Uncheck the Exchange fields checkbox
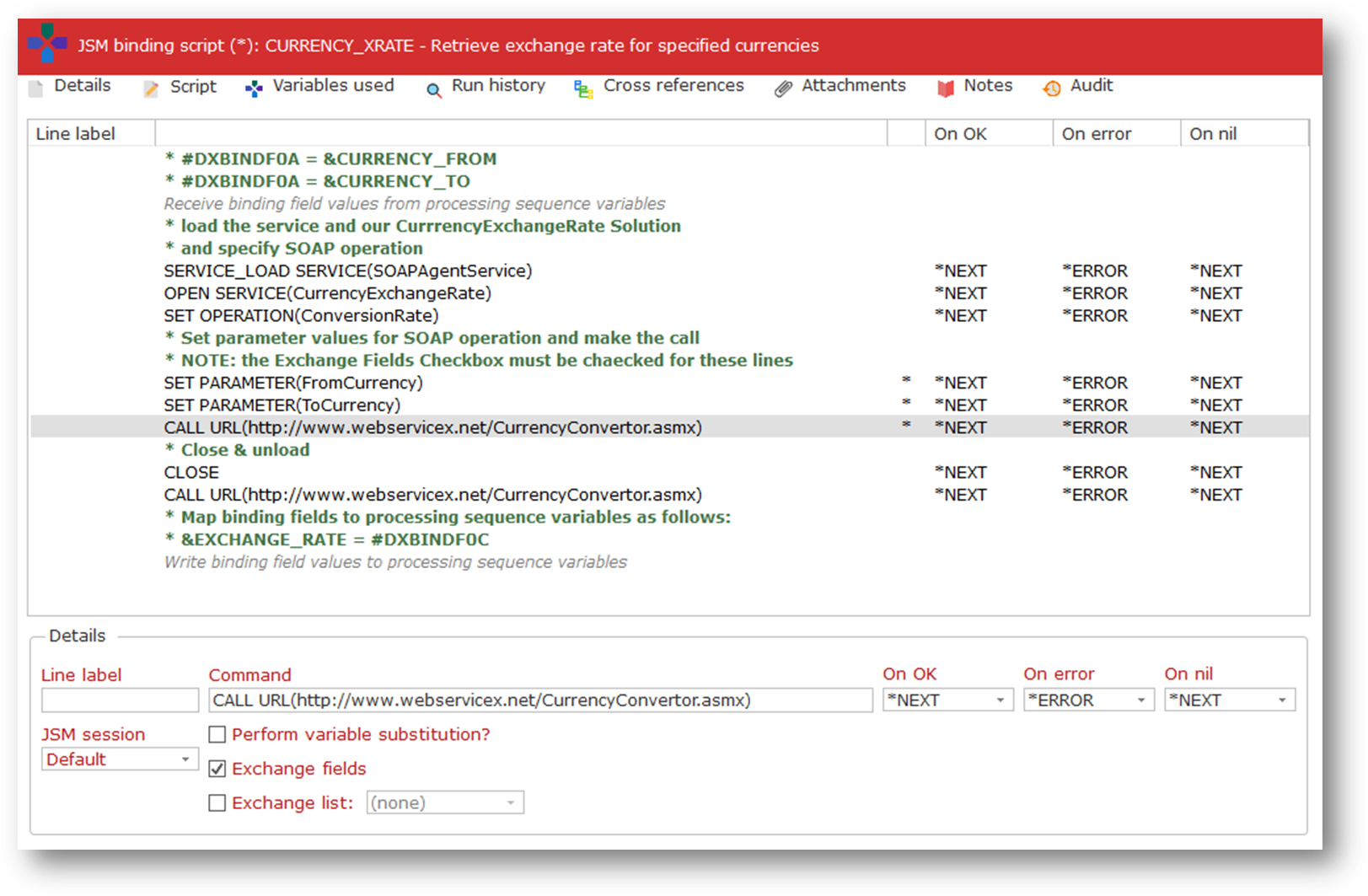 [217, 769]
